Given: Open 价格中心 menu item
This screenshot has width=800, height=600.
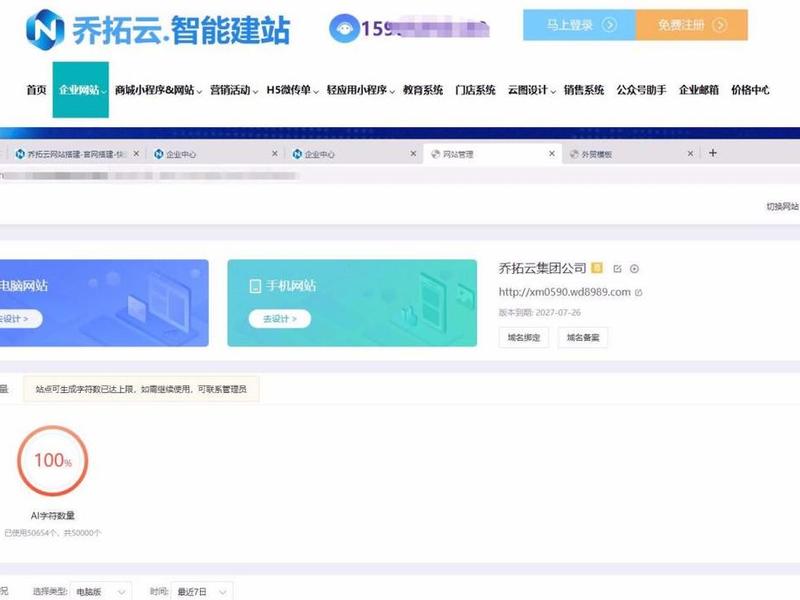Looking at the screenshot, I should [750, 90].
